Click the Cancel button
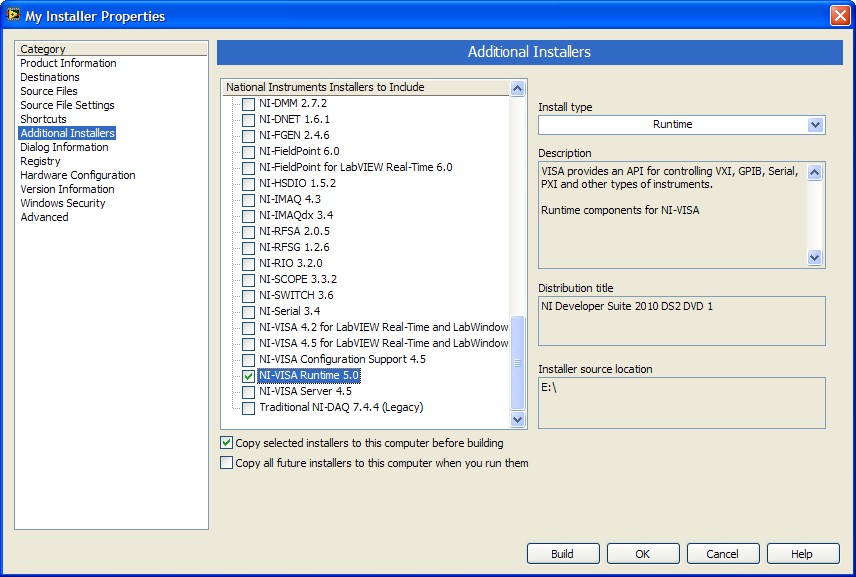Viewport: 856px width, 577px height. [x=723, y=554]
